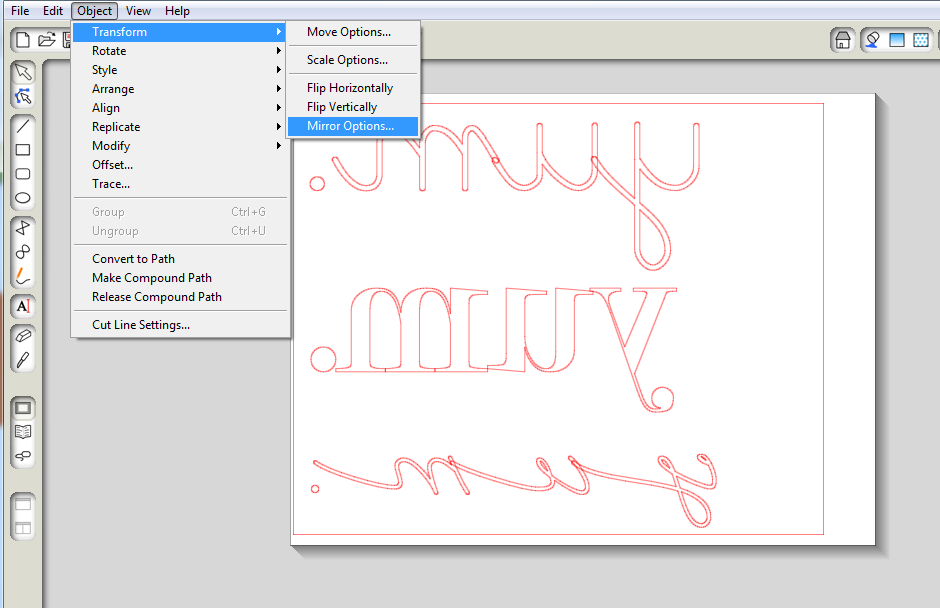
Task: Select the Text tool
Action: pyautogui.click(x=23, y=306)
